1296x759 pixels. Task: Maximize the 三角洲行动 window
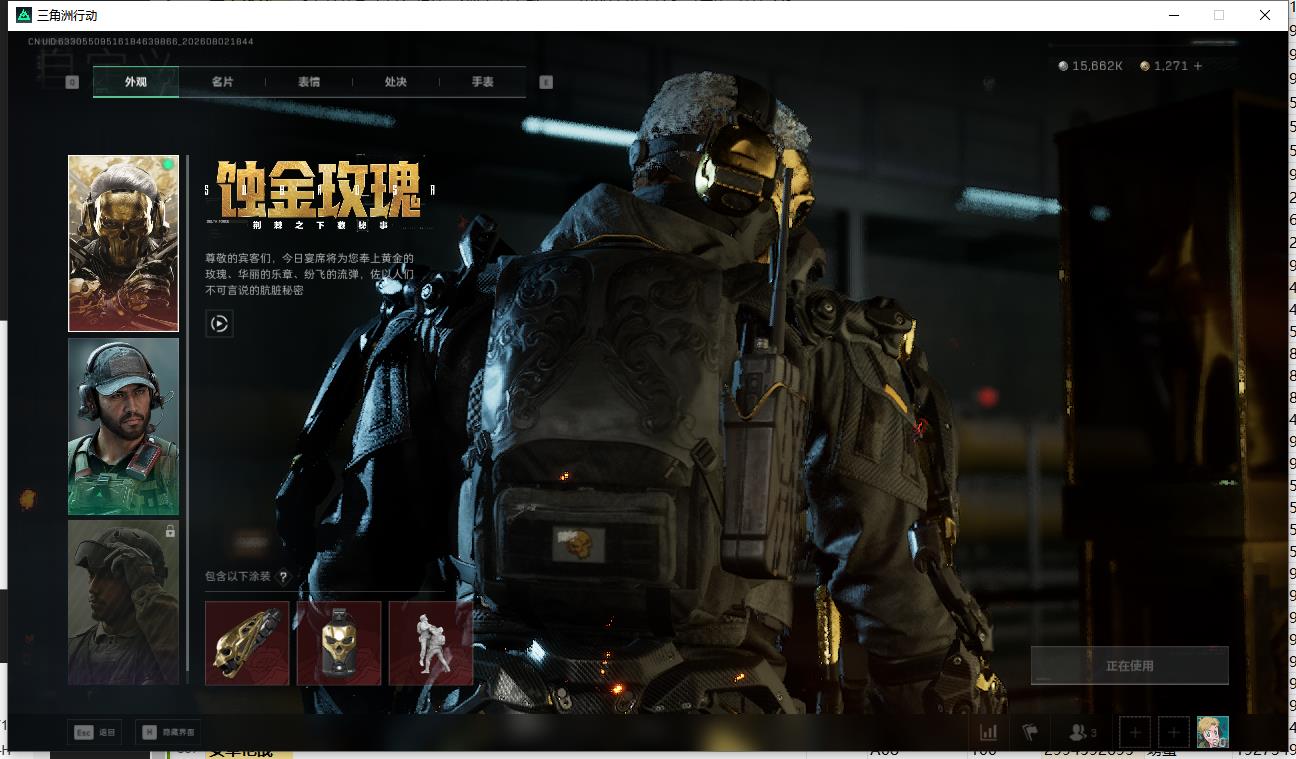pos(1219,15)
